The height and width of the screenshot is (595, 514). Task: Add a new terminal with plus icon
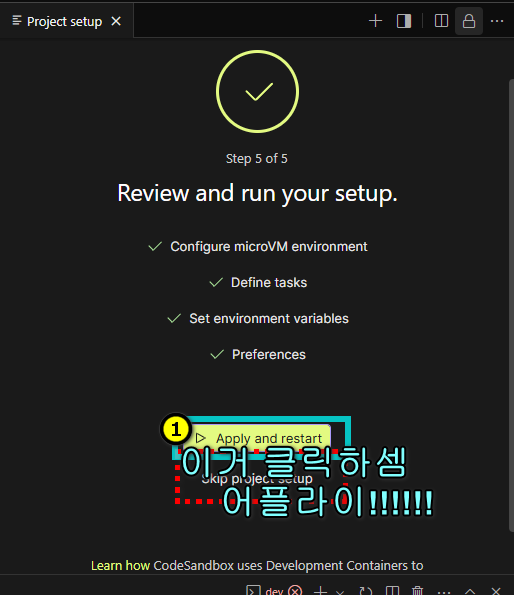[x=321, y=591]
